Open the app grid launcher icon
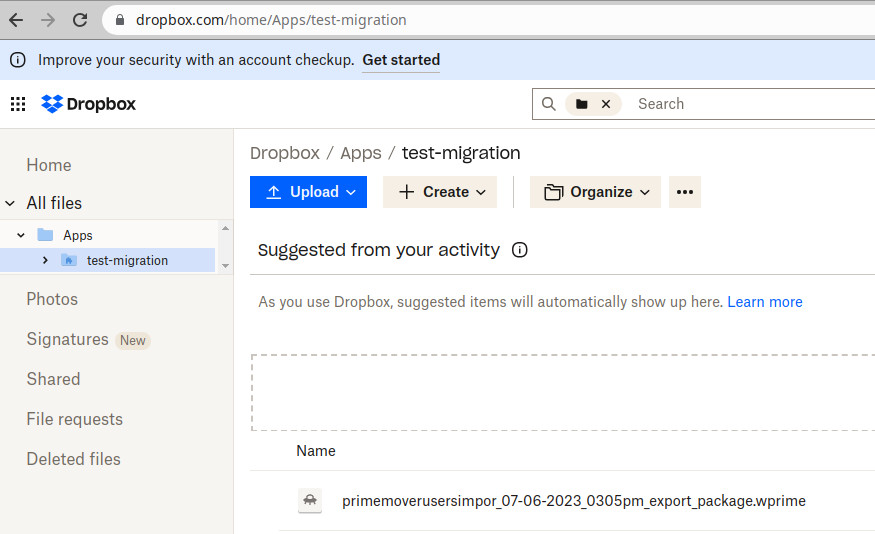Image resolution: width=875 pixels, height=534 pixels. tap(18, 104)
